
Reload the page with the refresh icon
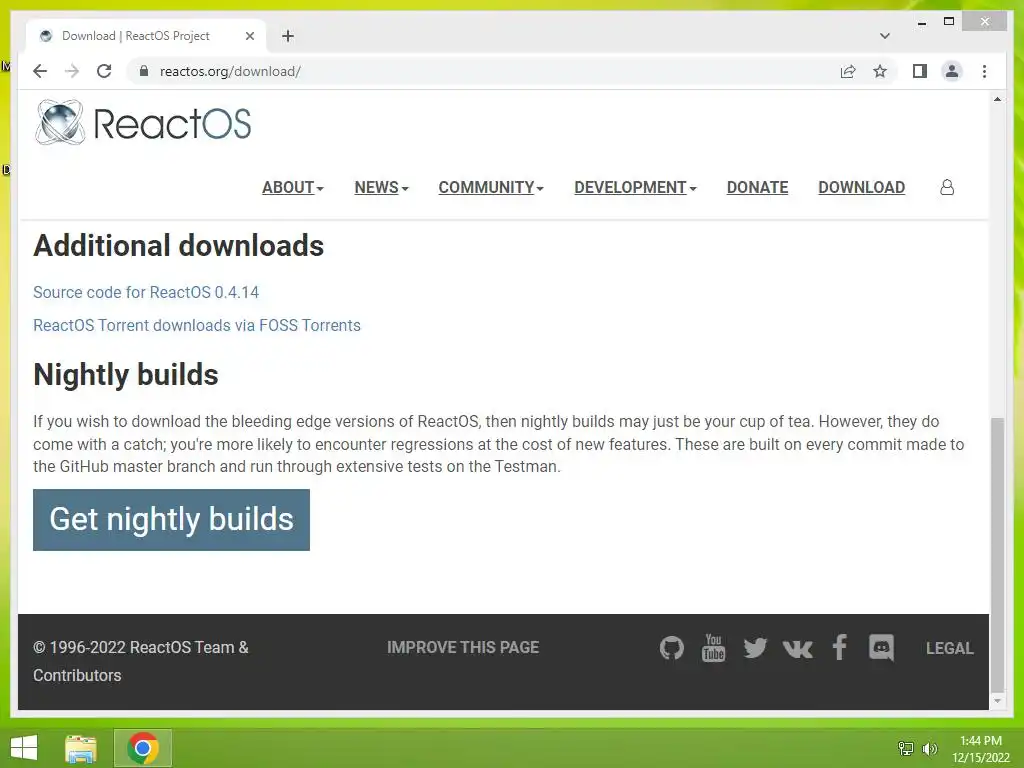pos(104,71)
